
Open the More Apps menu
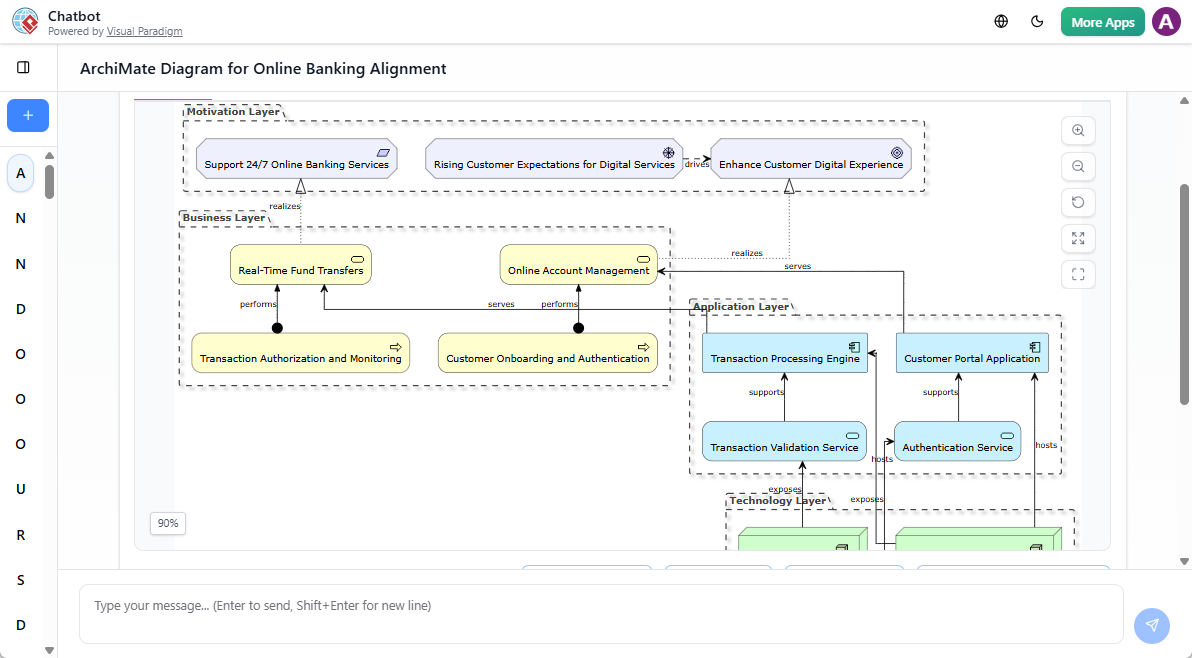tap(1102, 20)
